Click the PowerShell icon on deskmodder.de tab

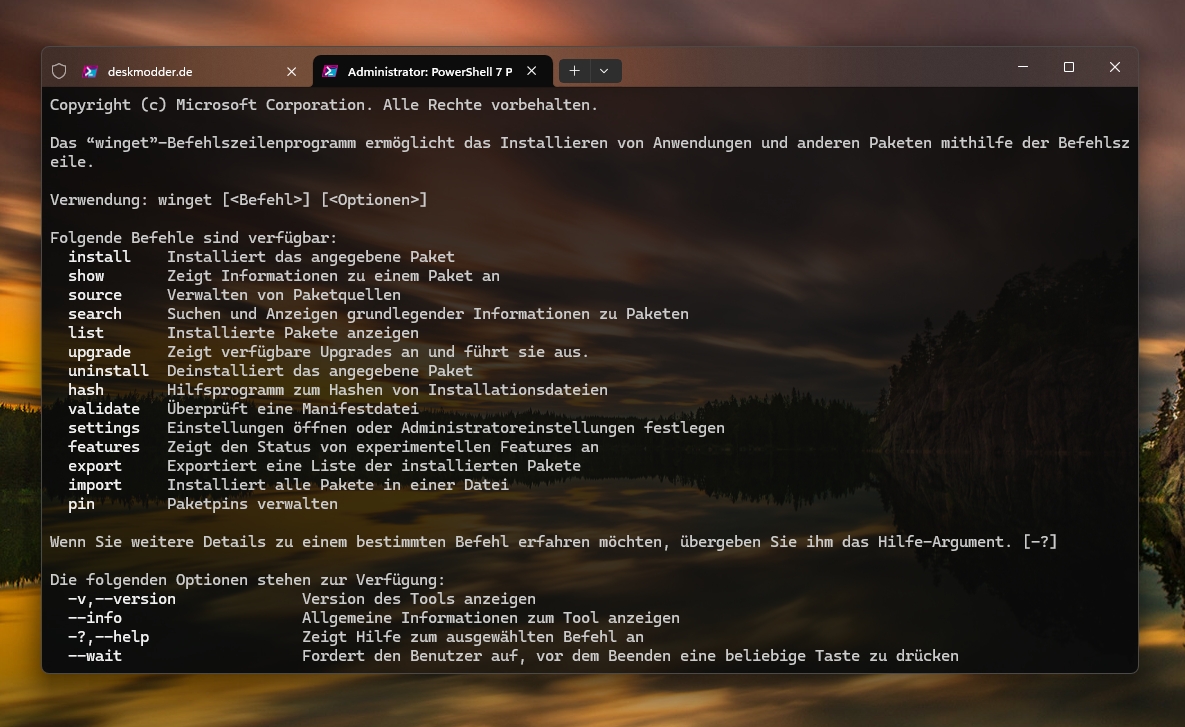pyautogui.click(x=91, y=71)
